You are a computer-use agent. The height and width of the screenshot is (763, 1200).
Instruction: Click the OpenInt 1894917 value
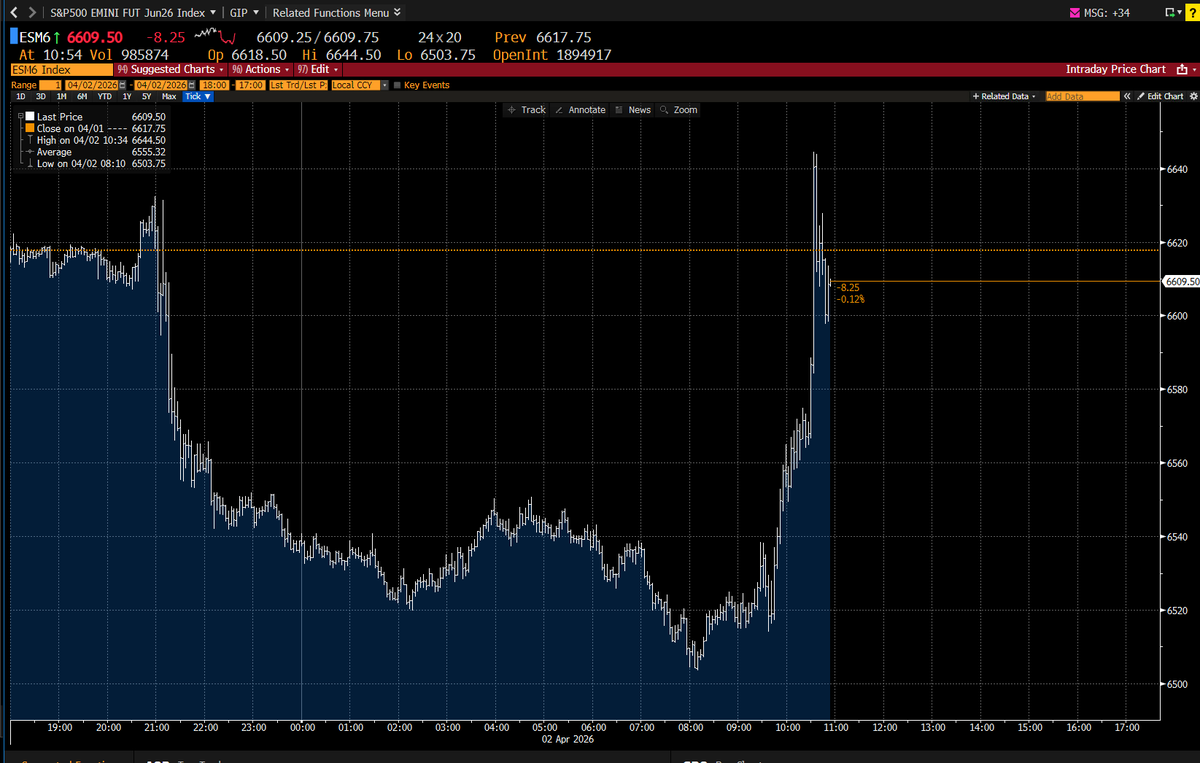[552, 55]
